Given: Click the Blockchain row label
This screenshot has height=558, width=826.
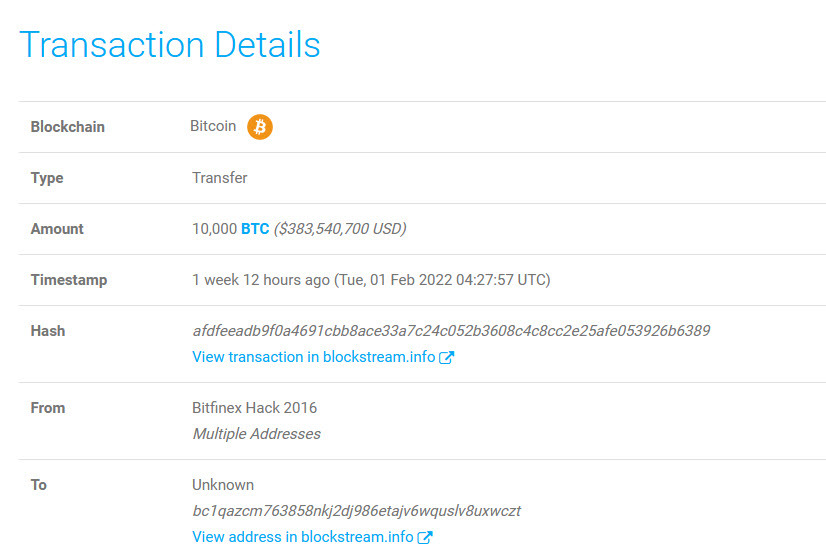Looking at the screenshot, I should (x=68, y=127).
